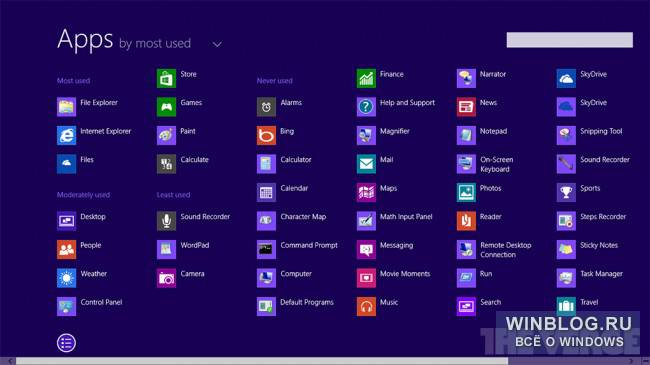This screenshot has height=365, width=650.
Task: Open Control Panel icon
Action: tap(66, 307)
